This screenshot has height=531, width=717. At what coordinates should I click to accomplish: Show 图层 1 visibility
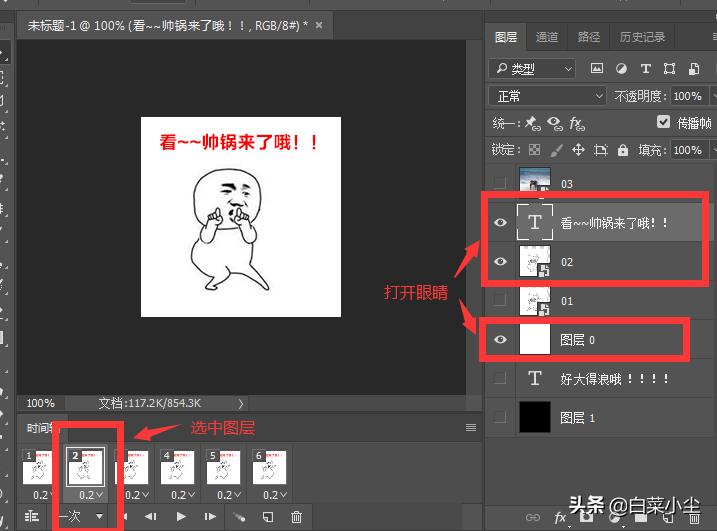(x=500, y=417)
